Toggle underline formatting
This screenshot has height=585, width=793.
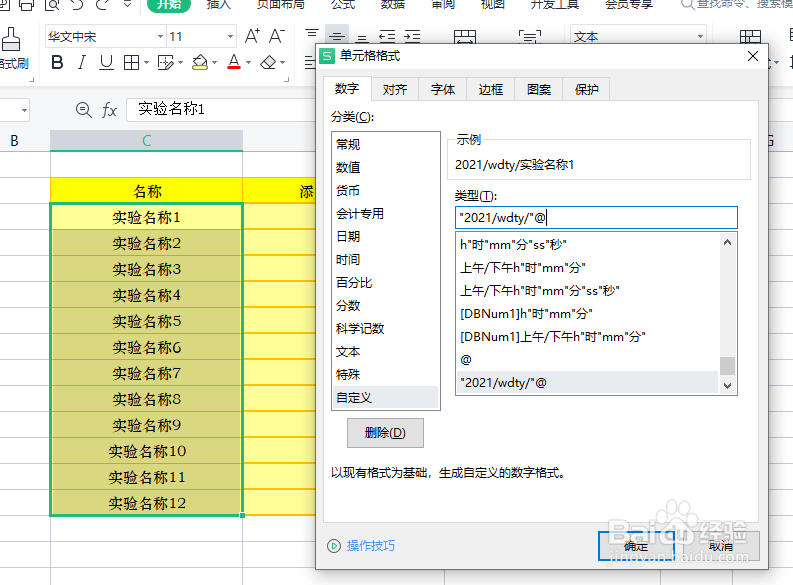(x=106, y=63)
